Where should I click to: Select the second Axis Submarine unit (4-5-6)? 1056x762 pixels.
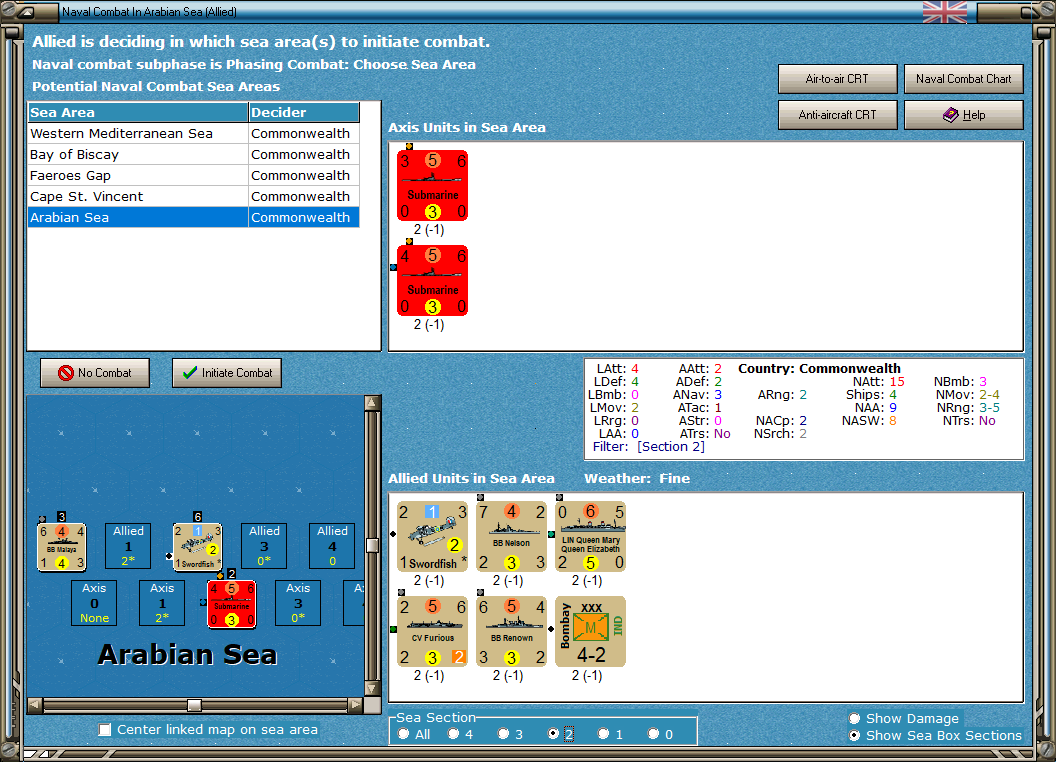coord(432,280)
